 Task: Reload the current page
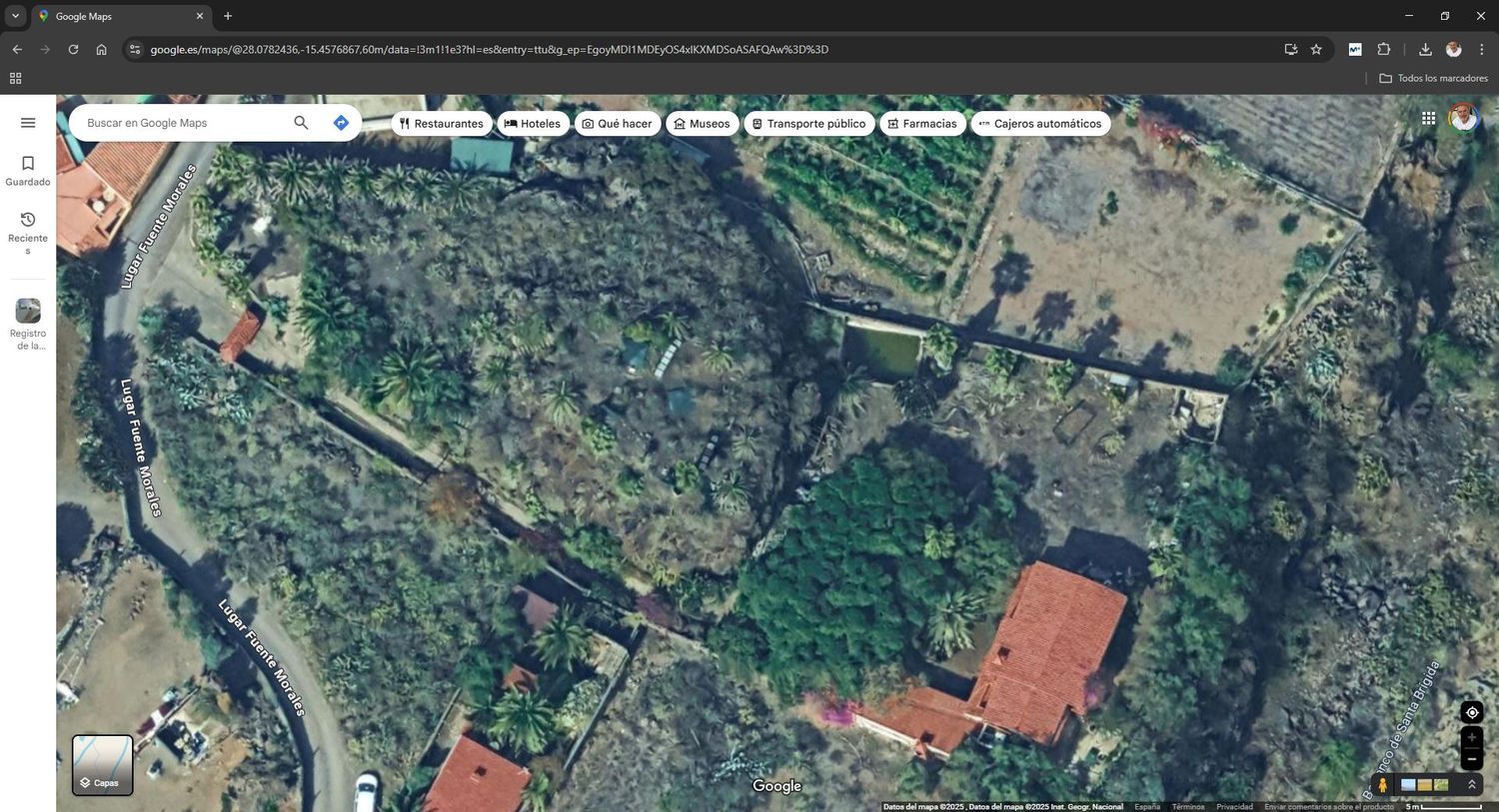pos(73,49)
